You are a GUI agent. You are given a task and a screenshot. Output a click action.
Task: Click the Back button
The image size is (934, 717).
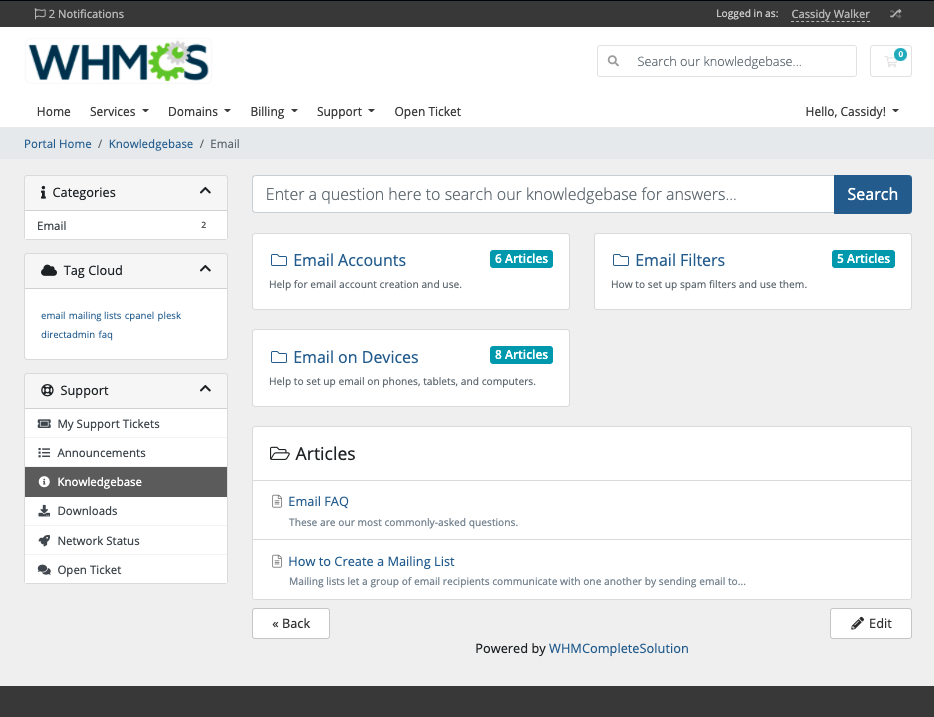[291, 624]
